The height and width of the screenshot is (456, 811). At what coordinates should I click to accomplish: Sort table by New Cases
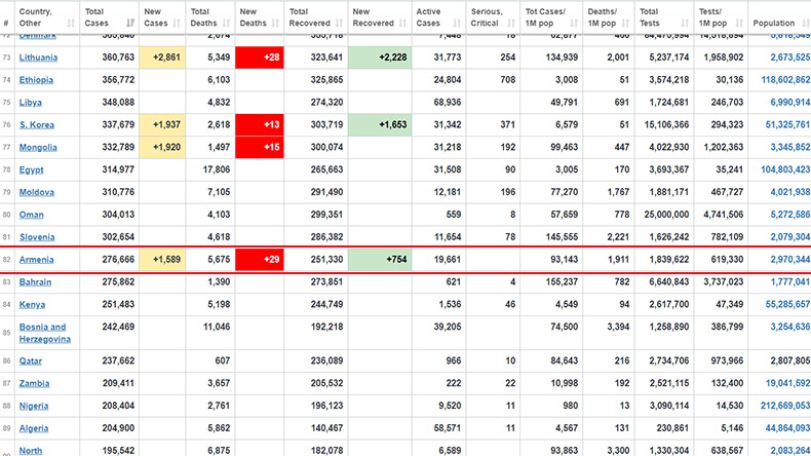162,17
